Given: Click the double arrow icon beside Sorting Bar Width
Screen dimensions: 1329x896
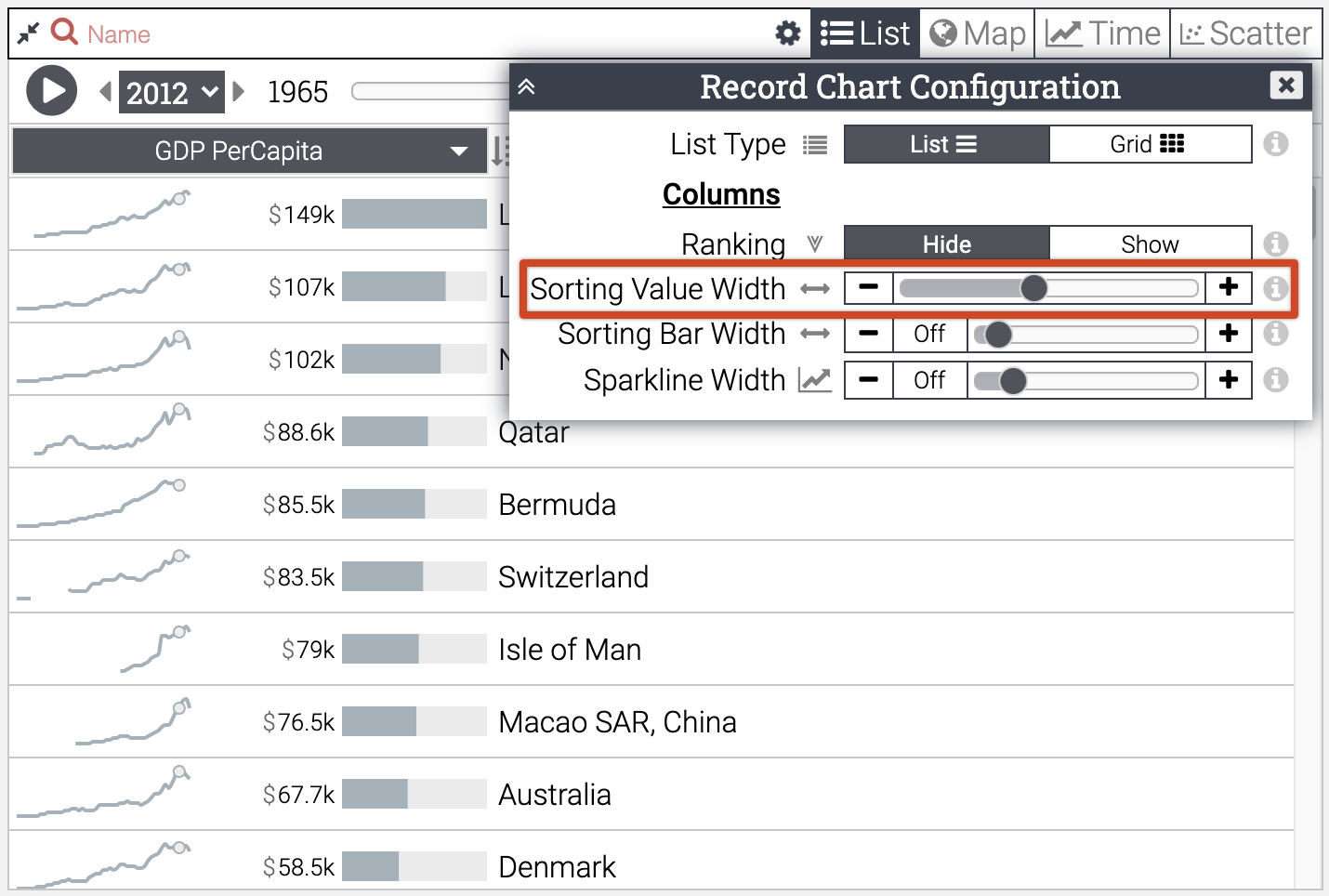Looking at the screenshot, I should [815, 334].
